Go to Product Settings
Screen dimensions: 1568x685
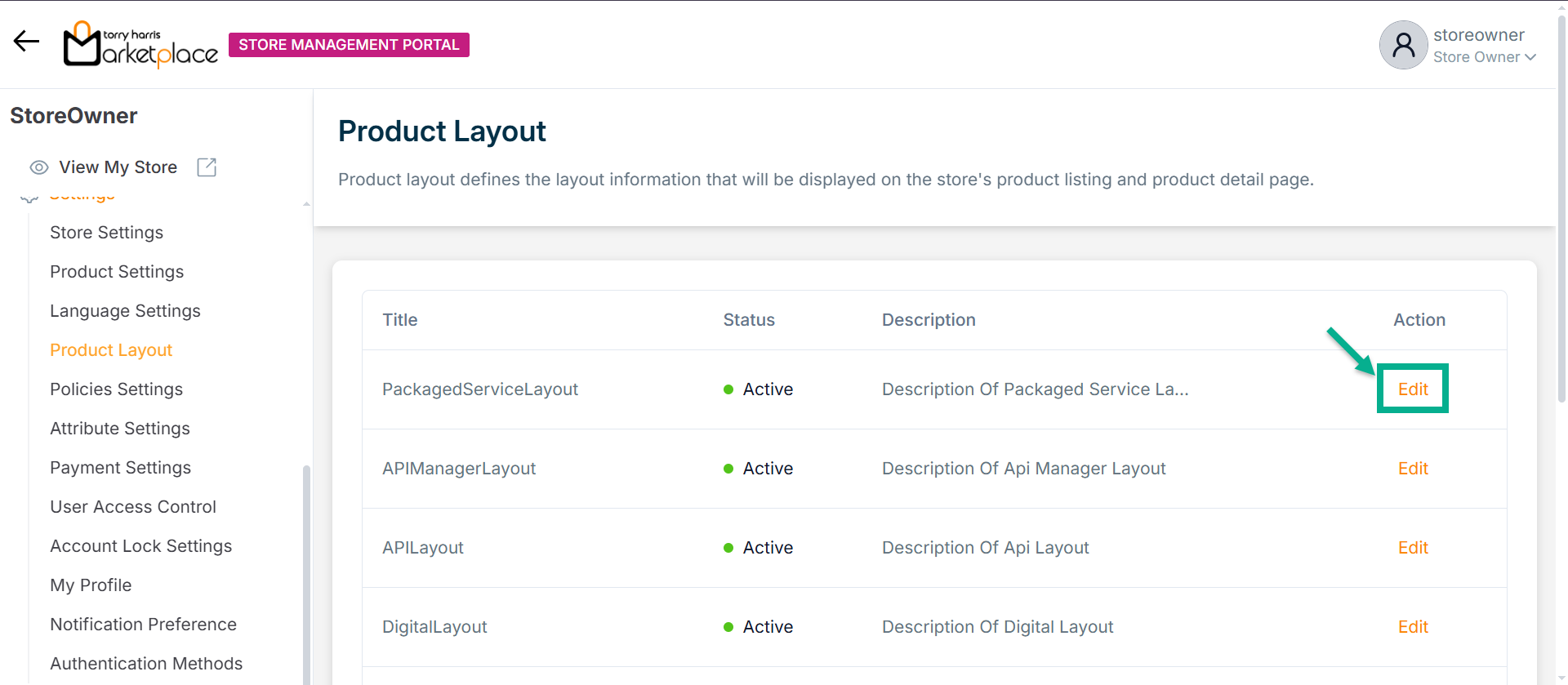(x=117, y=272)
